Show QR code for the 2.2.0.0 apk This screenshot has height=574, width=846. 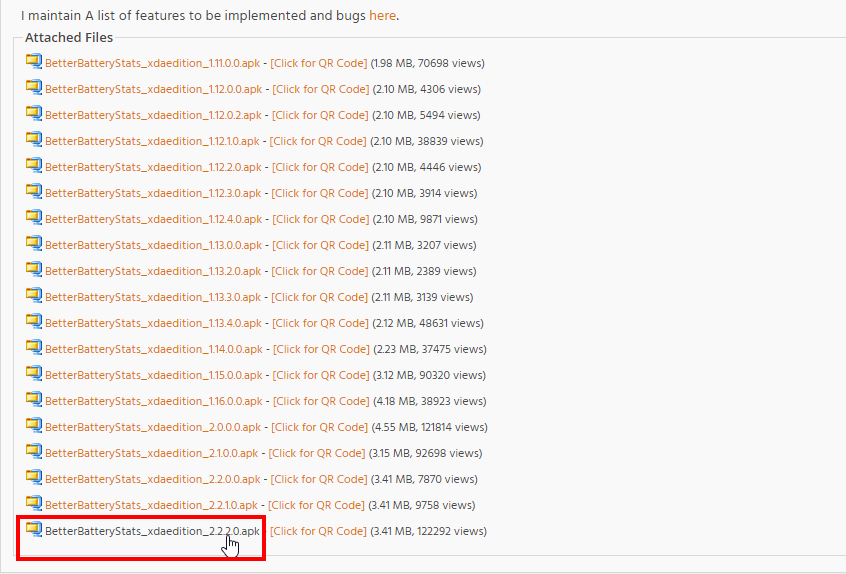[x=319, y=479]
